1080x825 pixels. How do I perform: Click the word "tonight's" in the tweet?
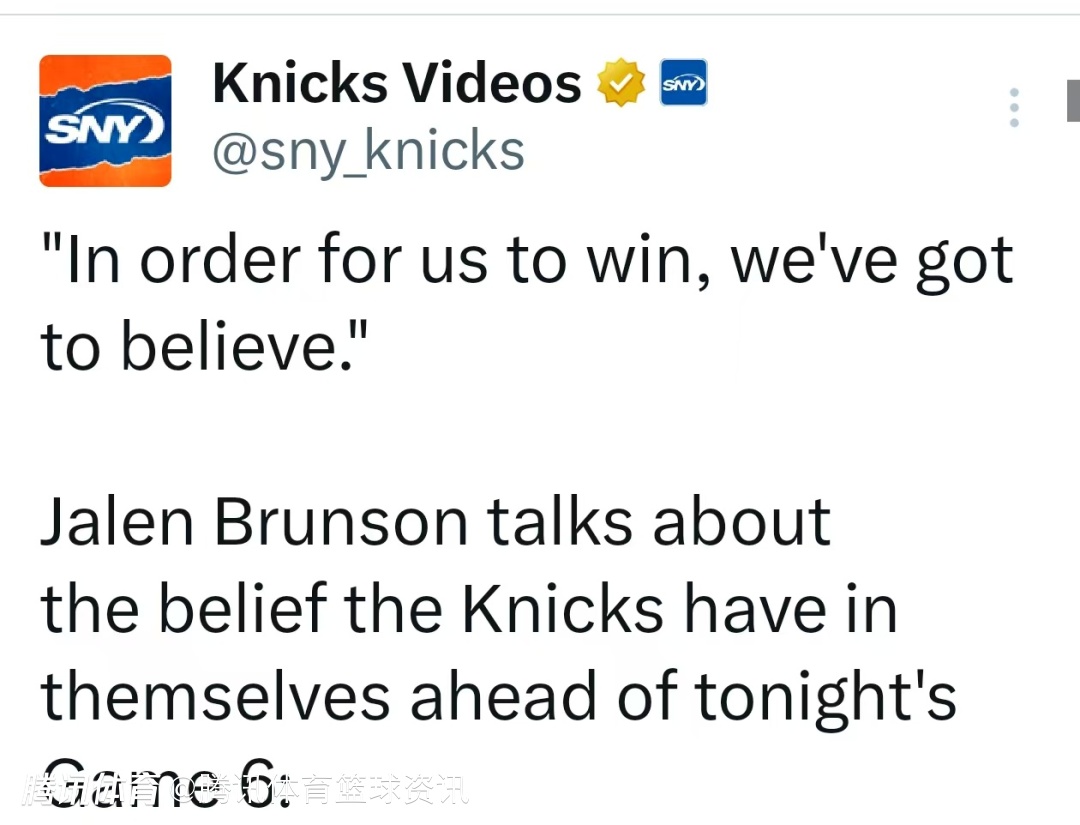(x=825, y=696)
